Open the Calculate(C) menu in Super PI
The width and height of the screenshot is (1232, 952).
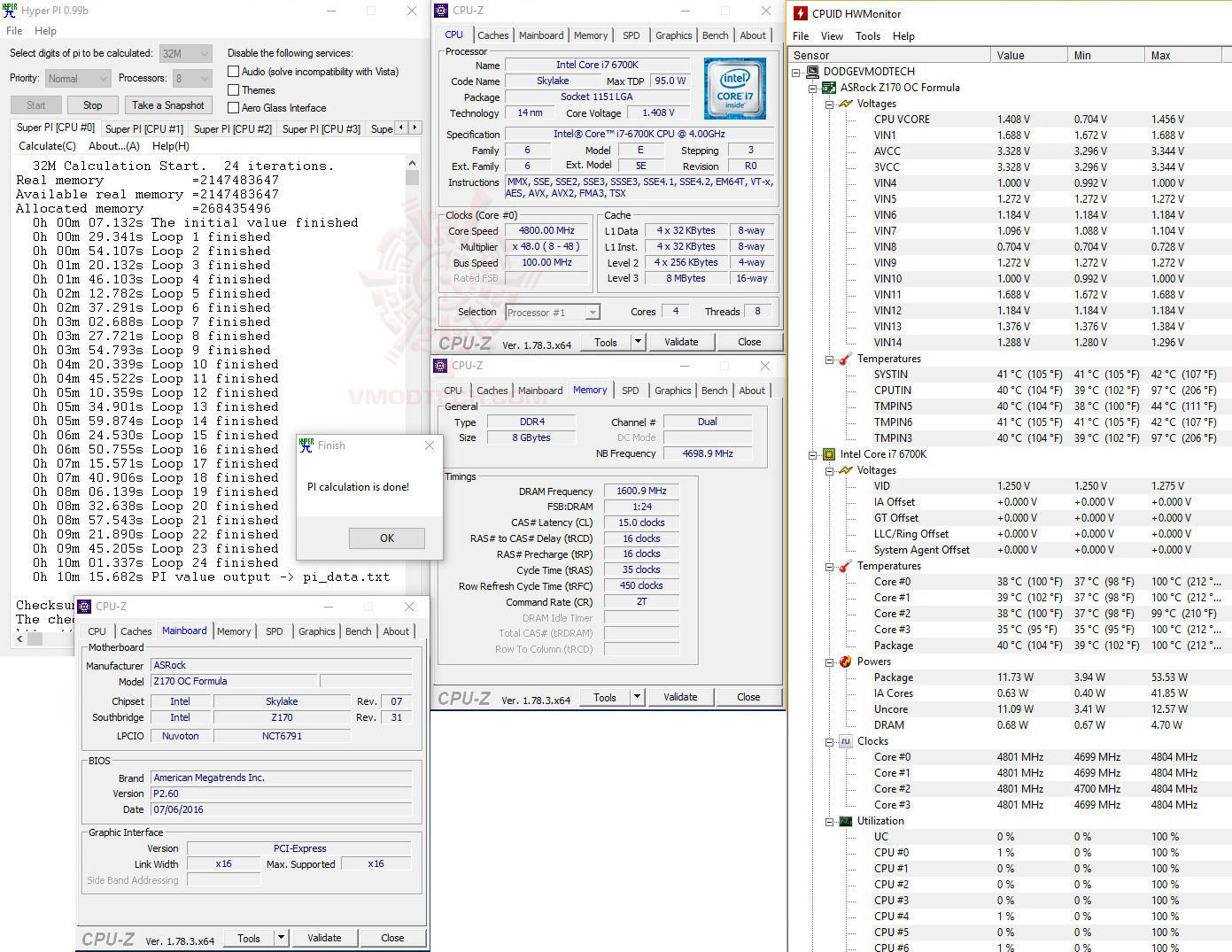tap(47, 146)
